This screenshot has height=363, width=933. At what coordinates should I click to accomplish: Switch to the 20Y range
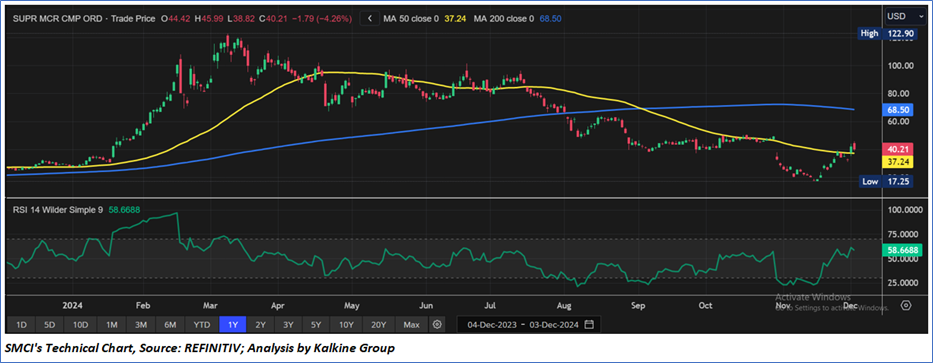(x=379, y=325)
